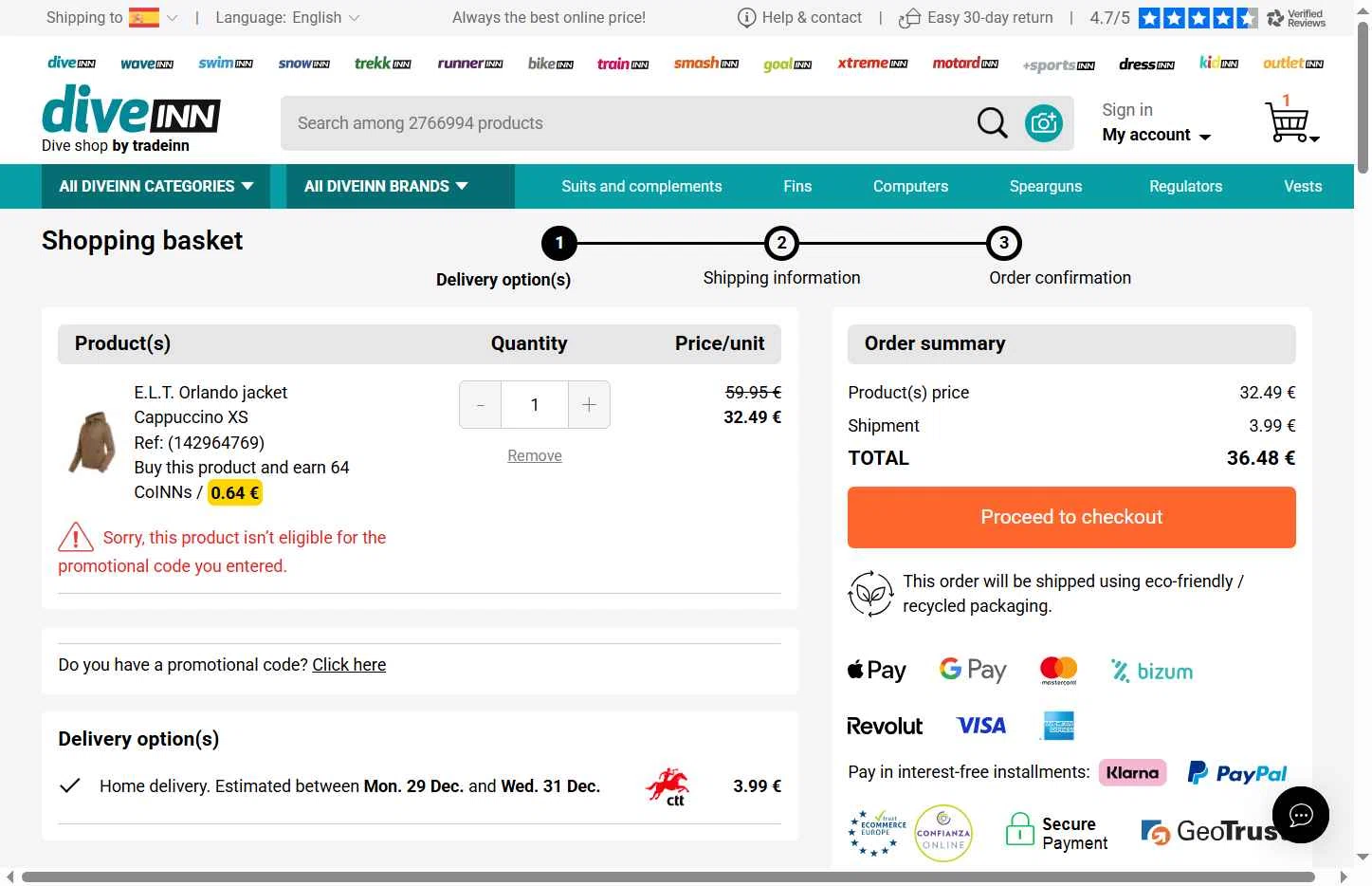Open the Spearguns category
Viewport: 1372px width, 886px height.
point(1045,186)
